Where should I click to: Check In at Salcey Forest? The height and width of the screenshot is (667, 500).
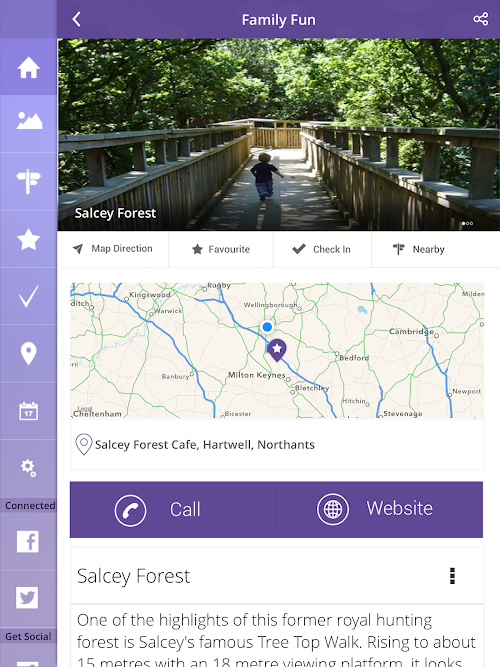[x=322, y=249]
